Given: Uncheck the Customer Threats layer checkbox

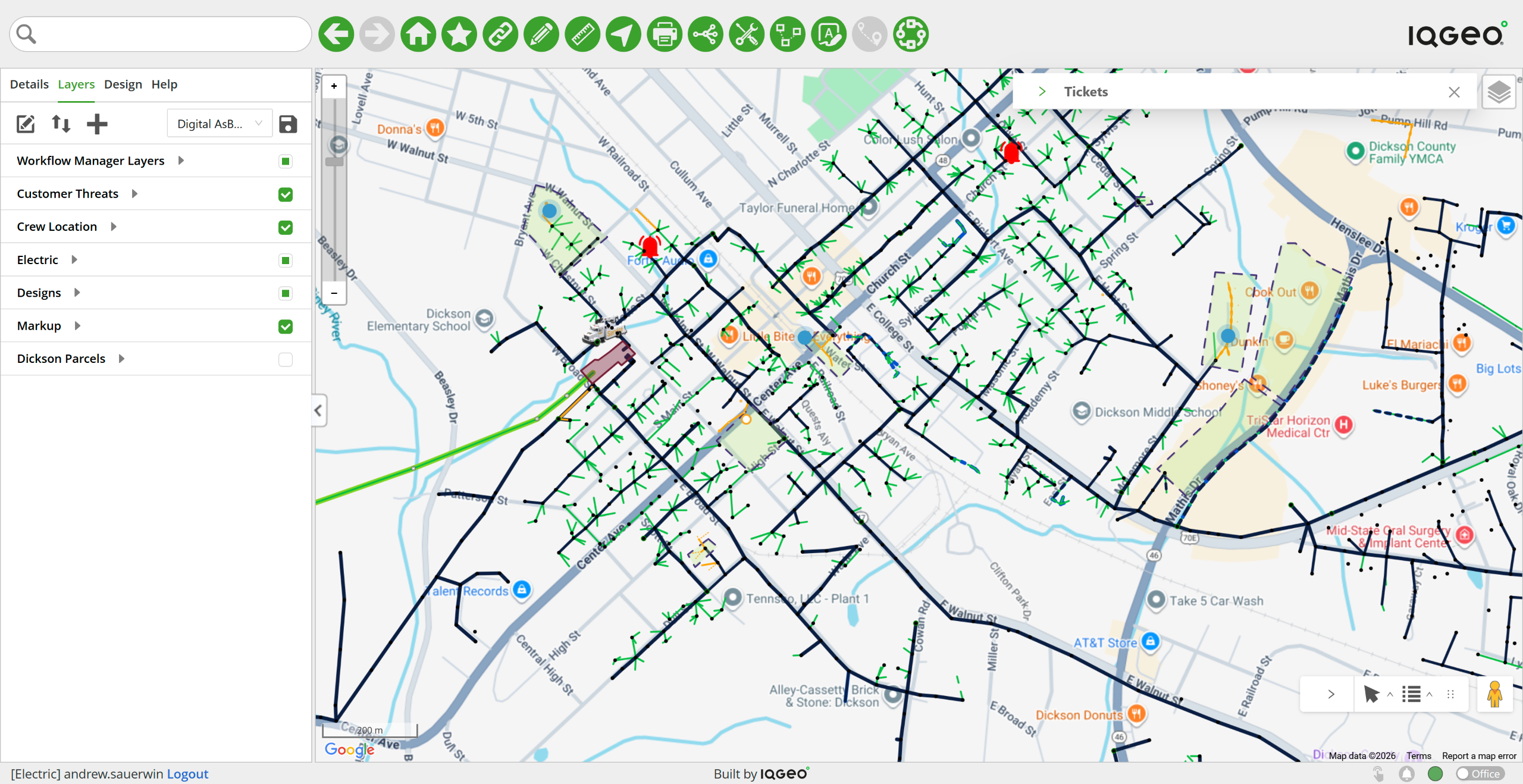Looking at the screenshot, I should click(x=286, y=195).
